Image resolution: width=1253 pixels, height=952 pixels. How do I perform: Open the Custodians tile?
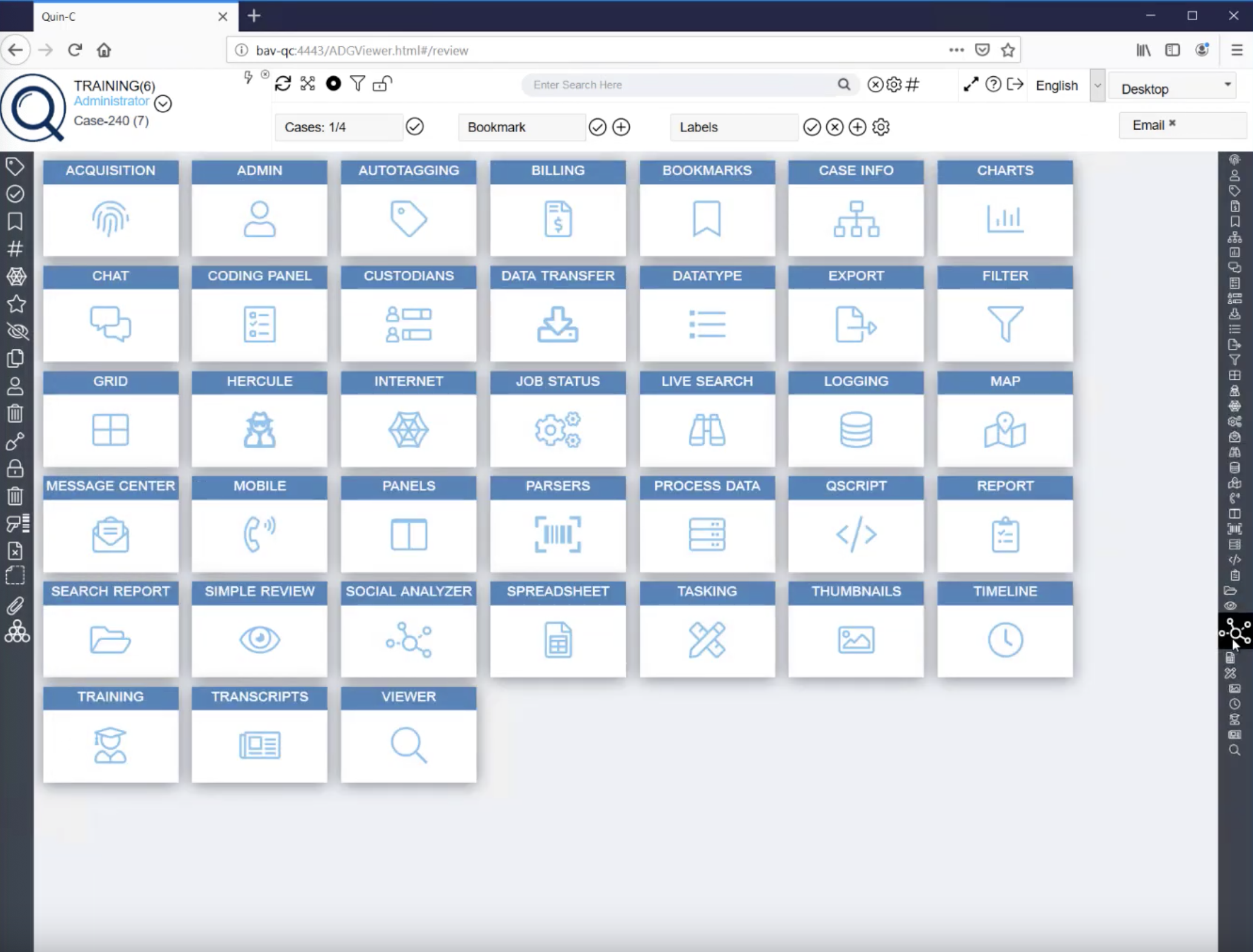(x=408, y=313)
